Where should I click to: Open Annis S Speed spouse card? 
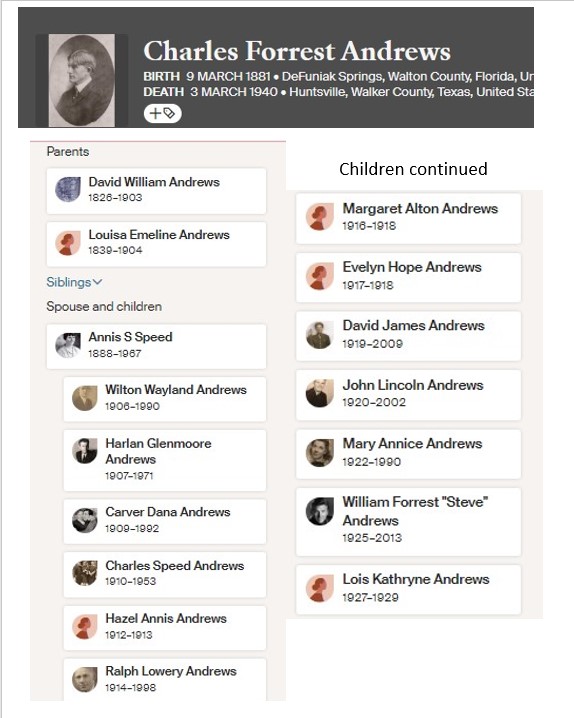[156, 346]
